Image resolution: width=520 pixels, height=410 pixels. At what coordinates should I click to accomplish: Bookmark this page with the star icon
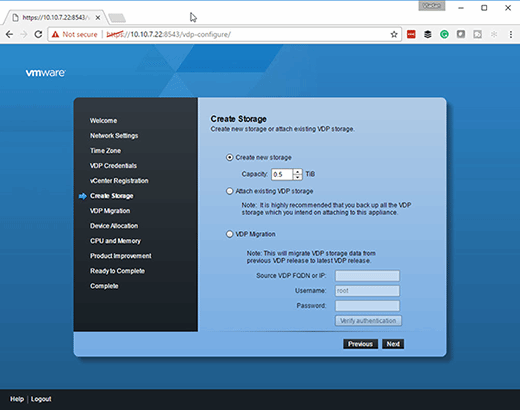click(394, 34)
